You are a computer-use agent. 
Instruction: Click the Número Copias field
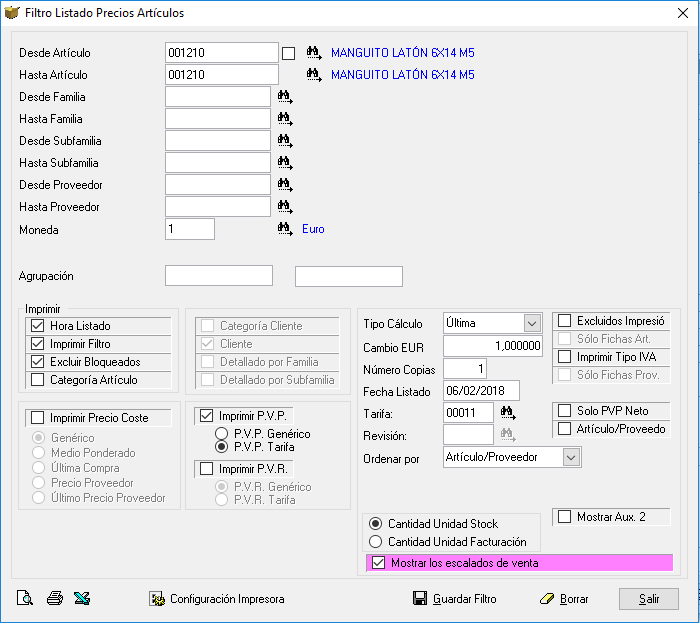tap(465, 369)
